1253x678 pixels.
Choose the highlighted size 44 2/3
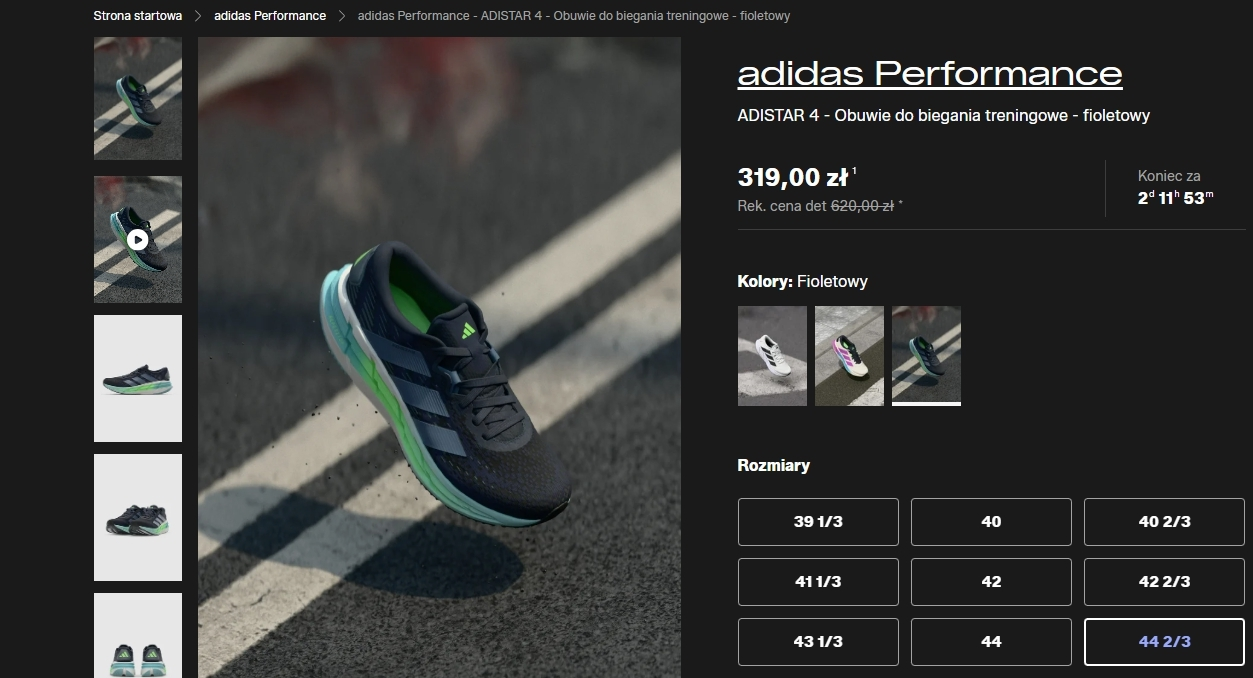point(1164,642)
